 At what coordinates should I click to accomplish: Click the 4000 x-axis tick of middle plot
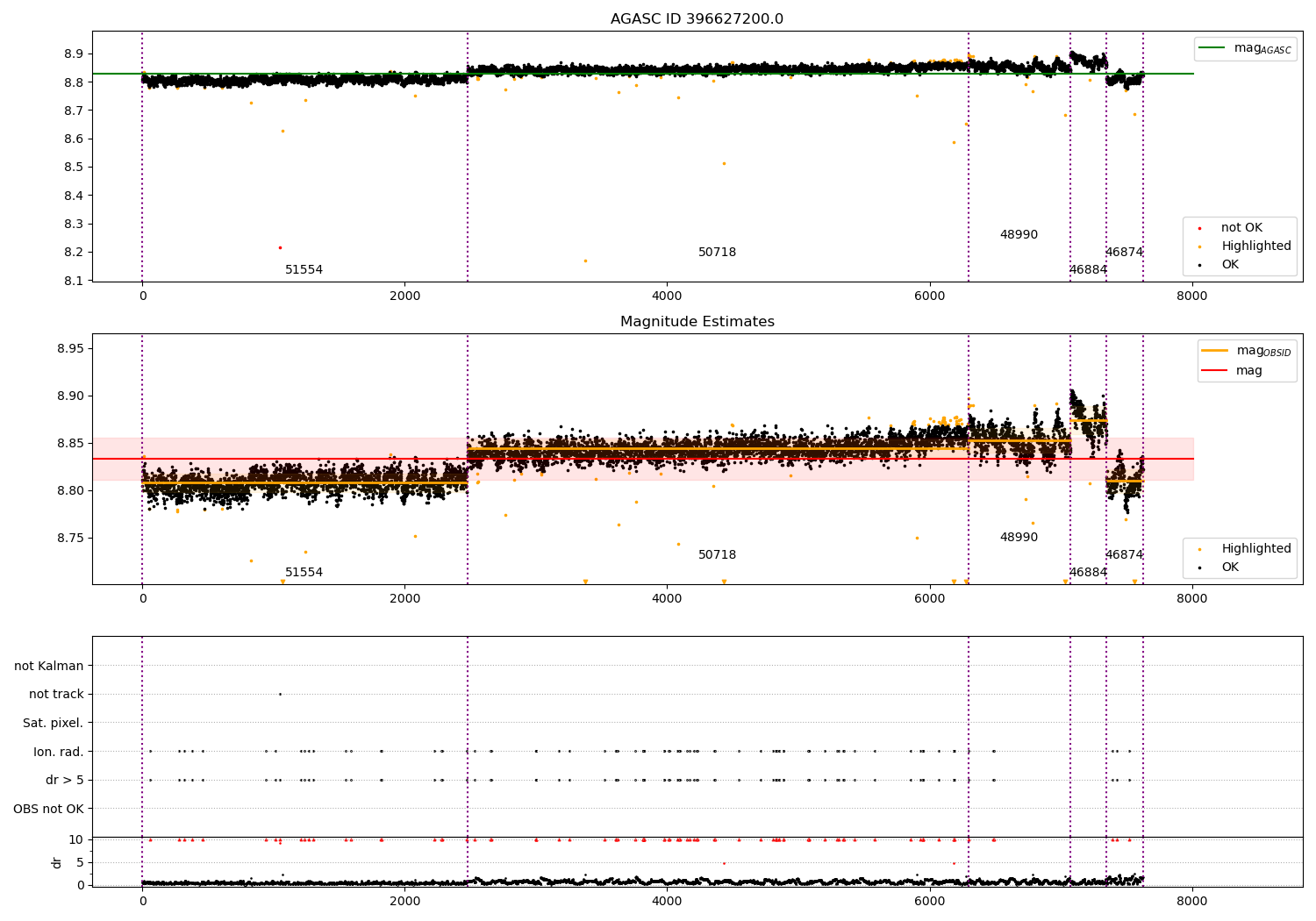point(667,599)
